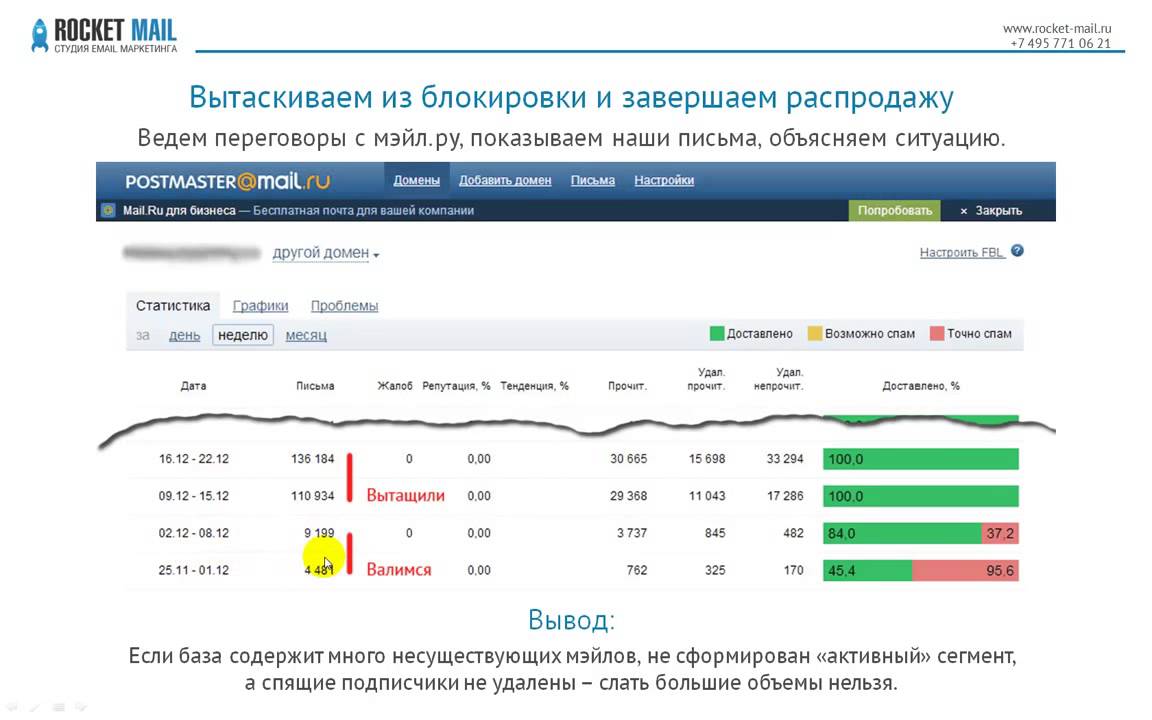Viewport: 1152px width, 720px height.
Task: Click the 136 184 letters value
Action: pyautogui.click(x=312, y=459)
